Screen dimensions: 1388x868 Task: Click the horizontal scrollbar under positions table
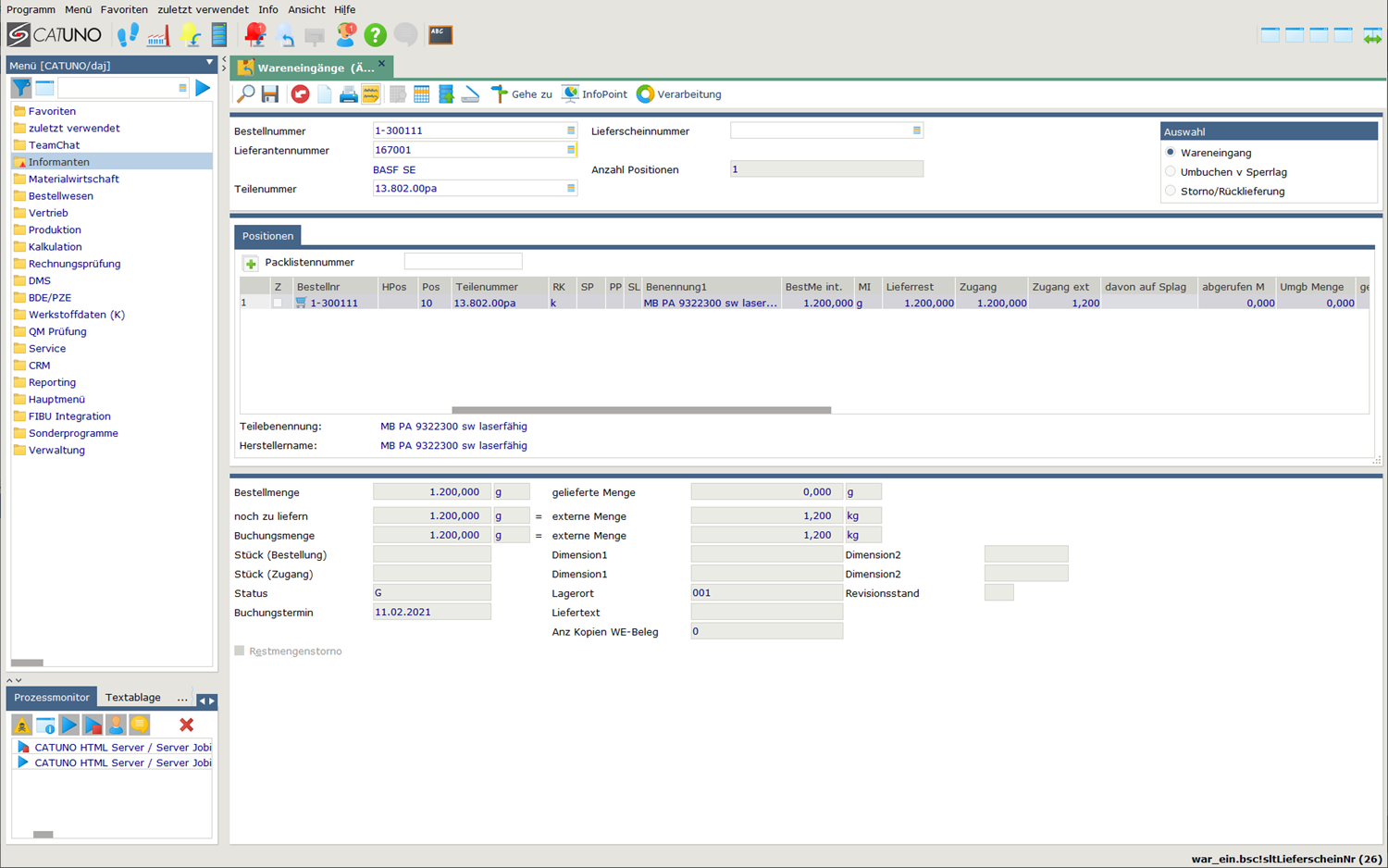point(640,410)
